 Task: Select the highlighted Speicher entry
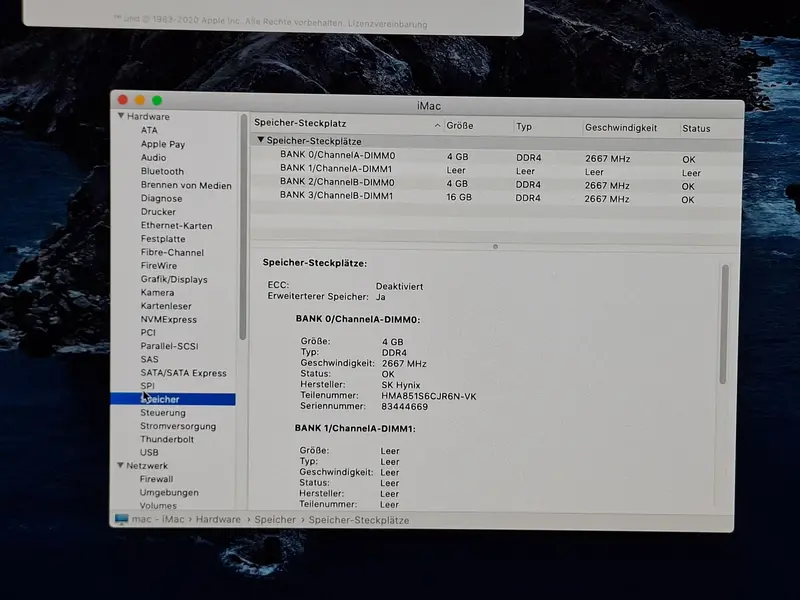click(172, 399)
